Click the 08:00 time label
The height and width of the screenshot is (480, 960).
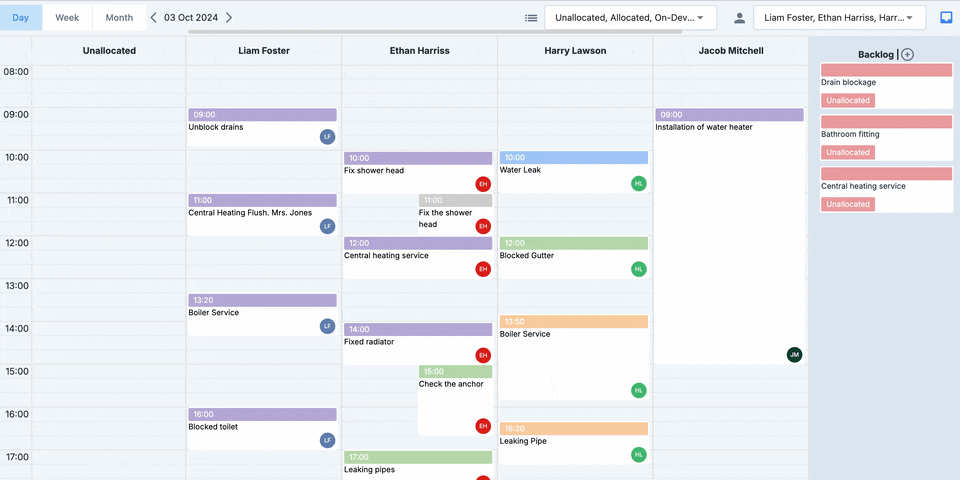(x=16, y=72)
